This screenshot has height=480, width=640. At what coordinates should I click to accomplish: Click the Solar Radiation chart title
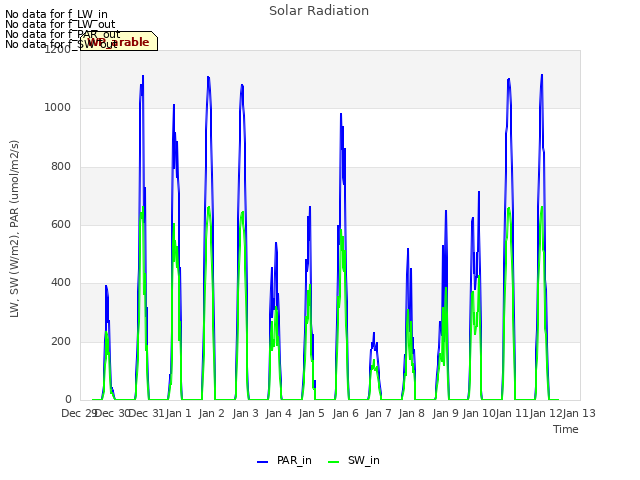(319, 11)
